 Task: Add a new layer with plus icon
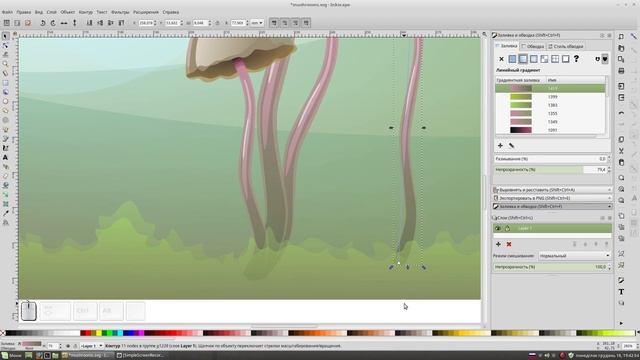pos(498,244)
